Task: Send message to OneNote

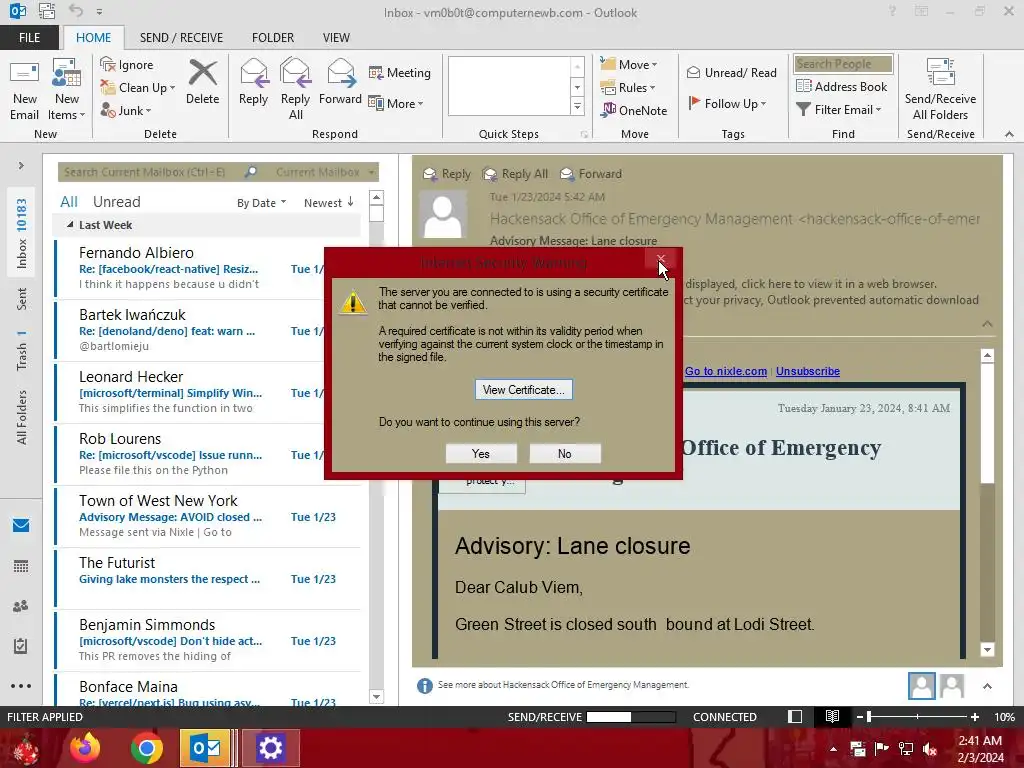Action: coord(634,110)
